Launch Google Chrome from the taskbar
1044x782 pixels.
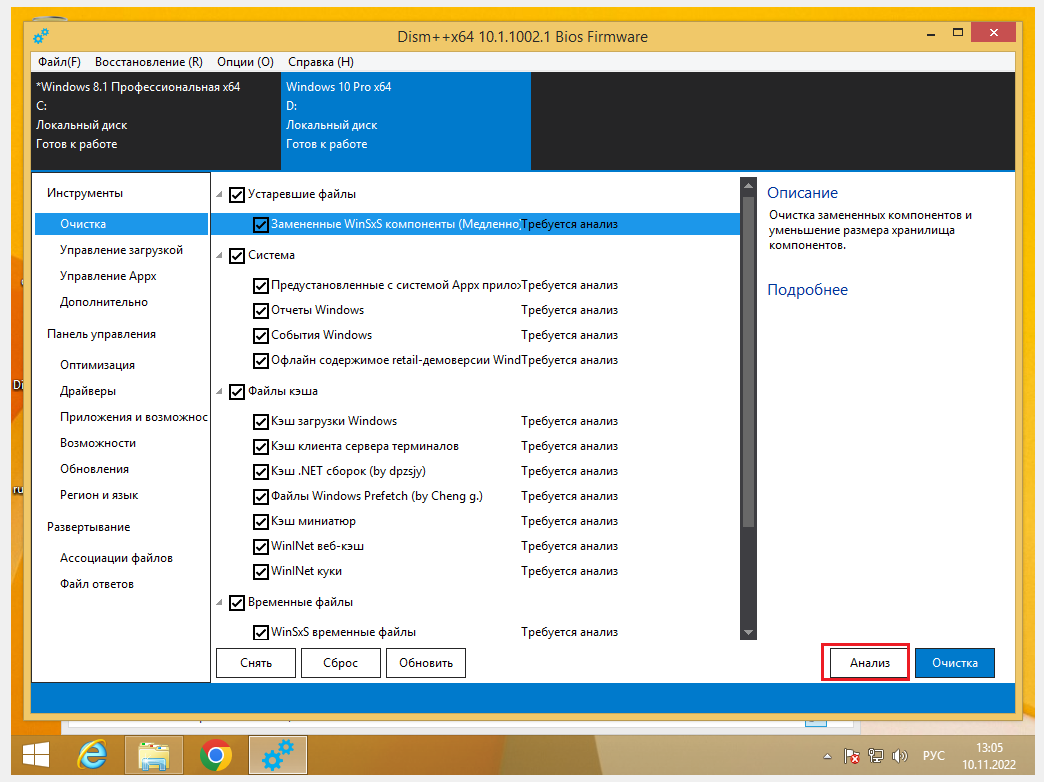pos(216,755)
